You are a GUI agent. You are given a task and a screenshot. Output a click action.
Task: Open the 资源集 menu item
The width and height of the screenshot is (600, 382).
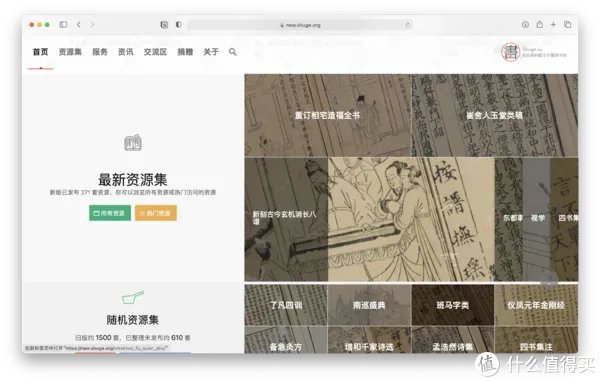70,52
